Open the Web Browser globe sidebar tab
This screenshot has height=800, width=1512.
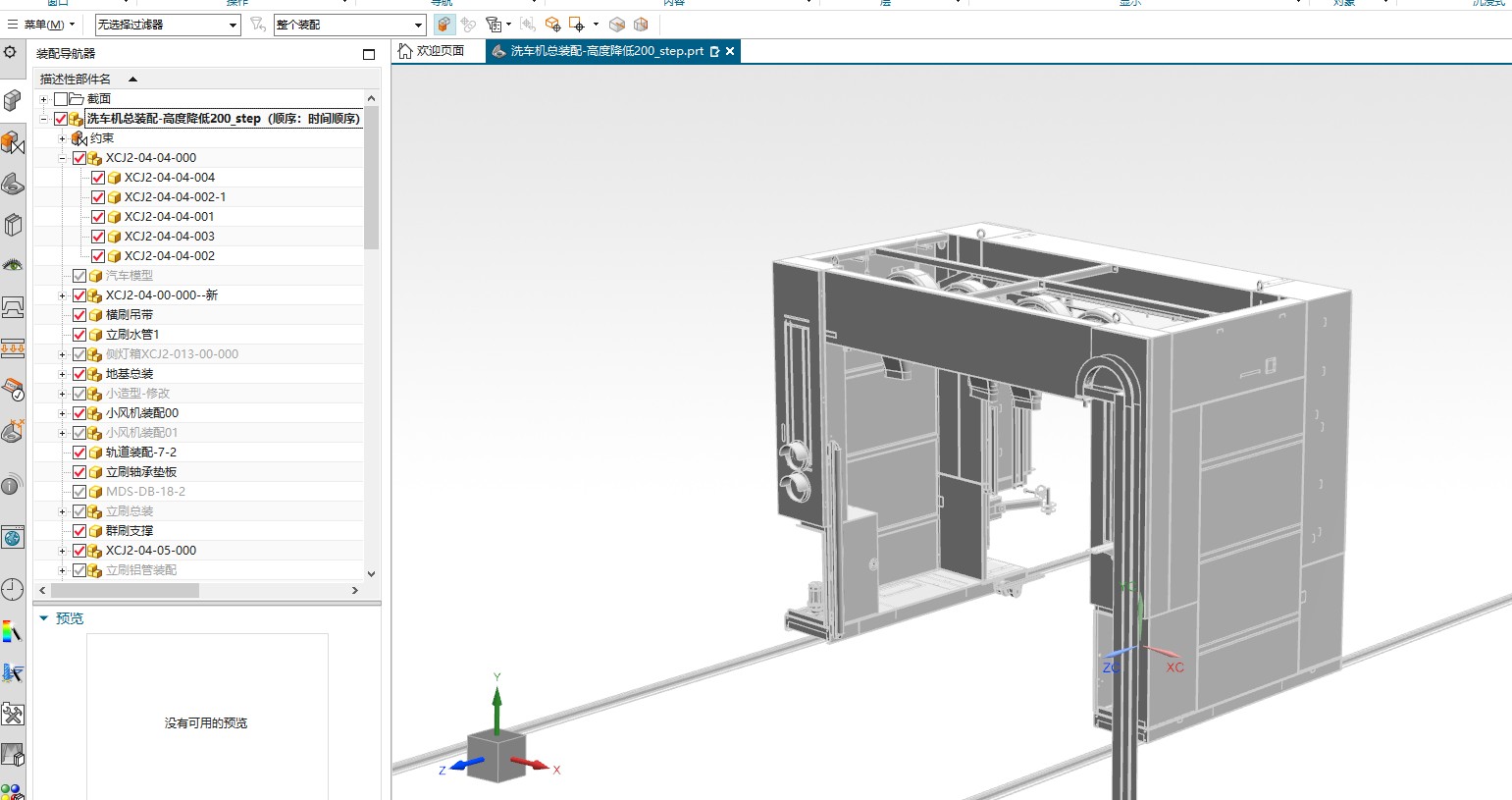[12, 537]
